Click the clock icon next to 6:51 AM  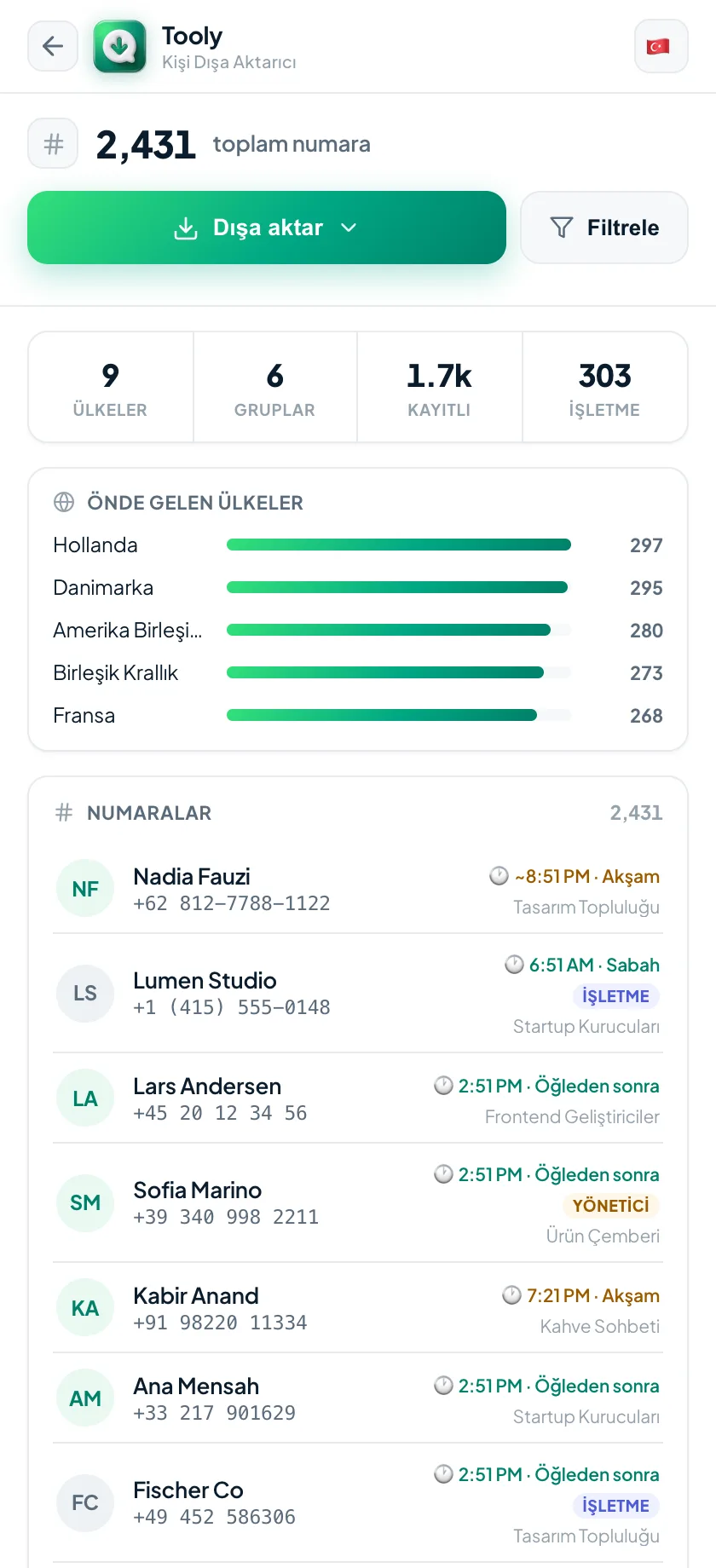click(514, 964)
